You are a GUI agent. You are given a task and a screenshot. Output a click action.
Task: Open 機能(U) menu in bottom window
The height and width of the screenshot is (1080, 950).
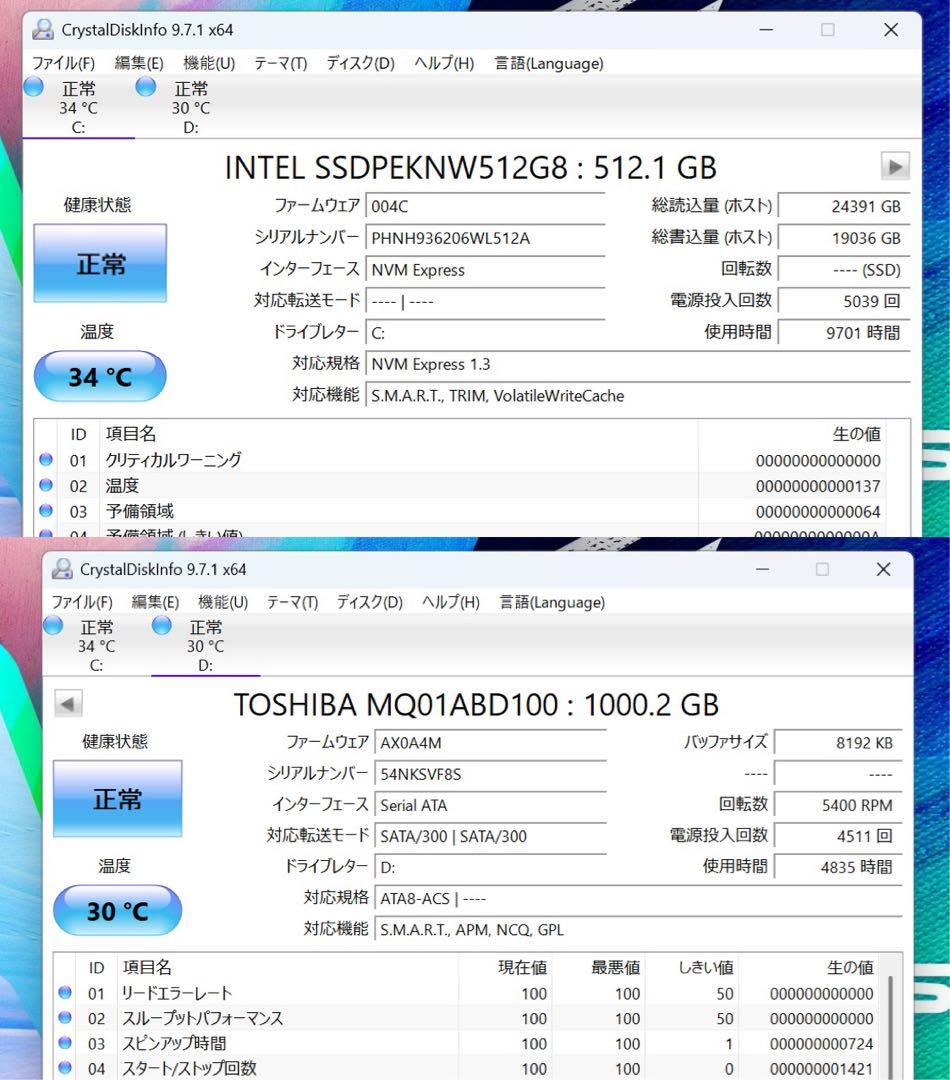tap(223, 602)
